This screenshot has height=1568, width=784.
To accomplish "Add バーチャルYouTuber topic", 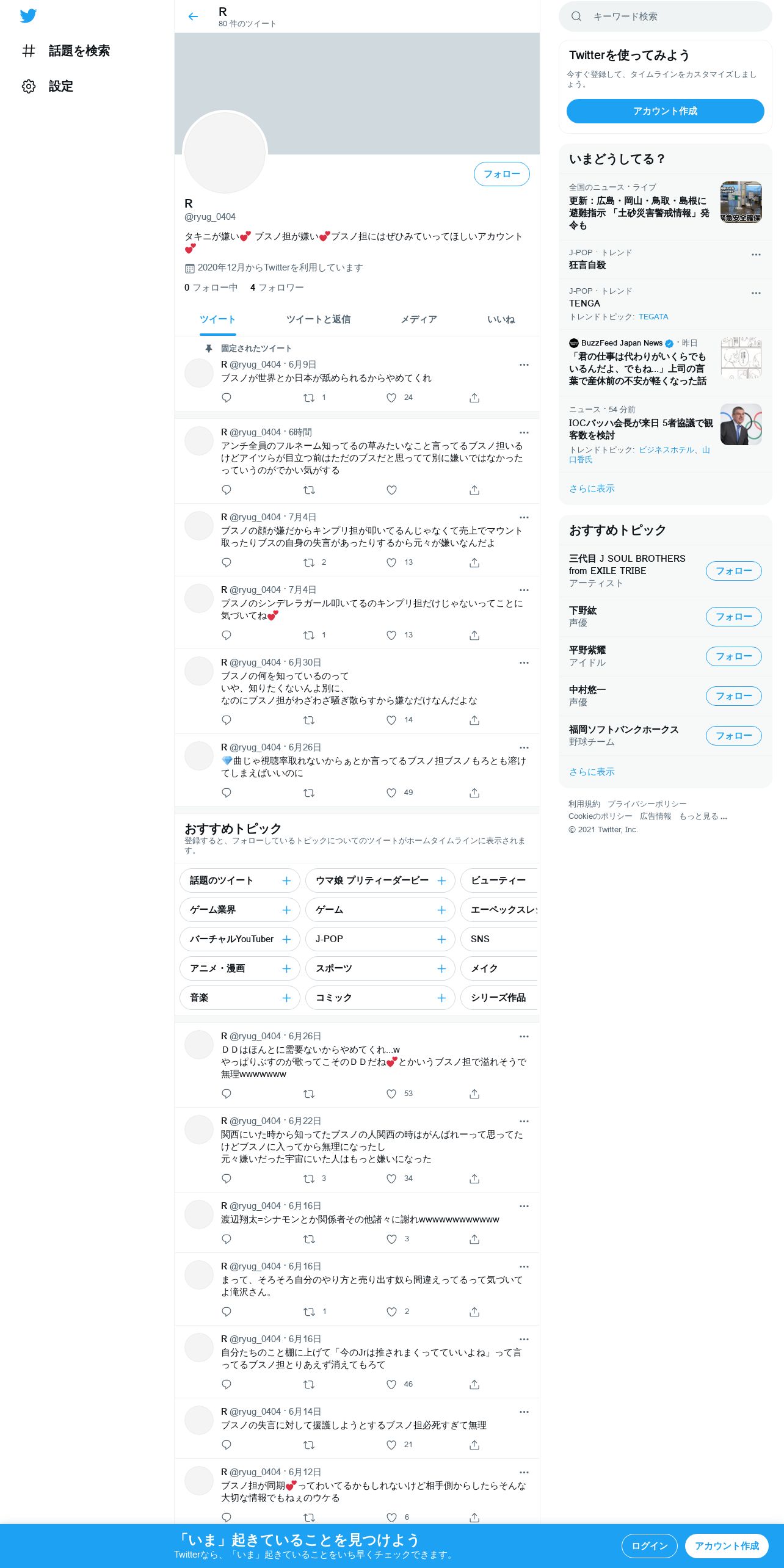I will 286,939.
